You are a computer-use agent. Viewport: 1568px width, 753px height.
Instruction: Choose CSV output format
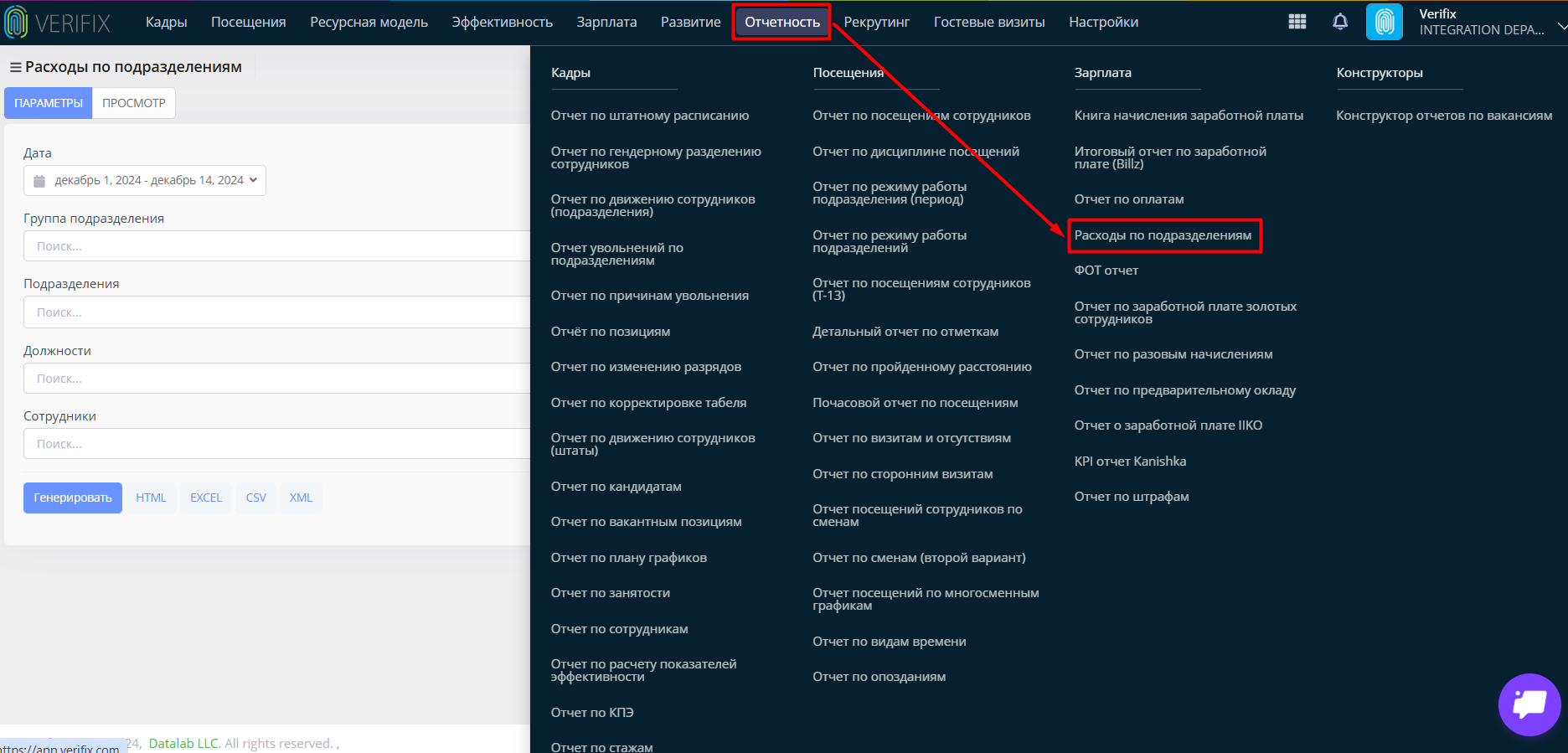(x=256, y=498)
